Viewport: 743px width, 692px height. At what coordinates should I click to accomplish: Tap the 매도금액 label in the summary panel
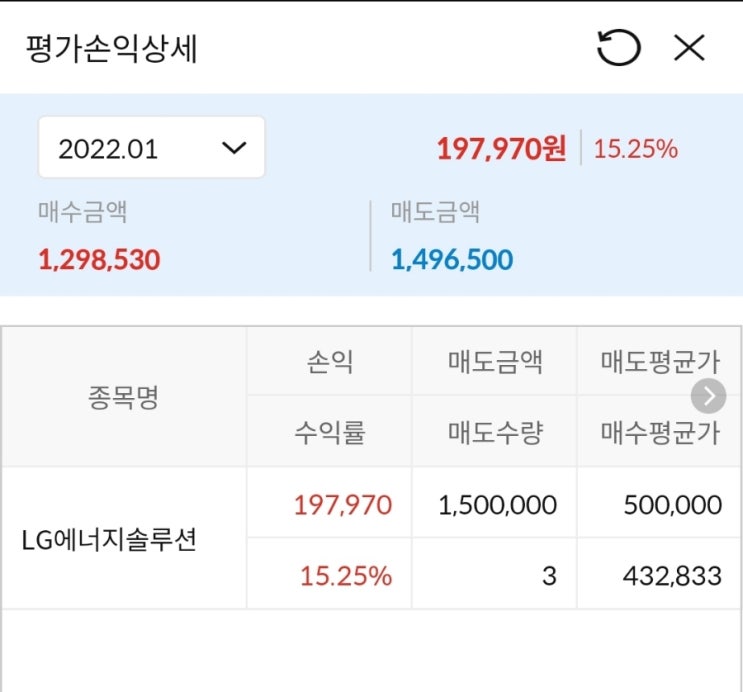coord(435,211)
